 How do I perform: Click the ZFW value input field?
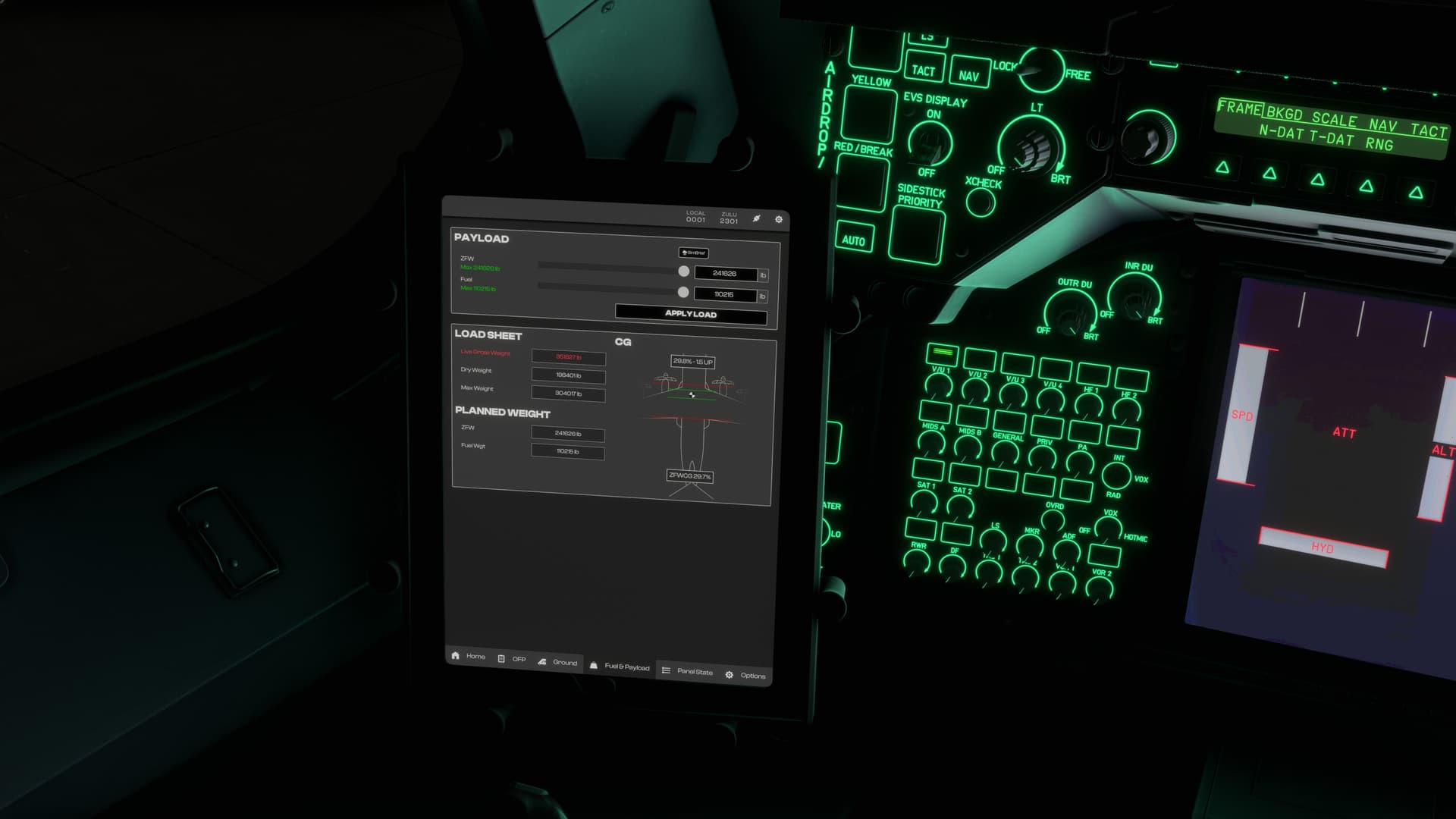click(725, 274)
